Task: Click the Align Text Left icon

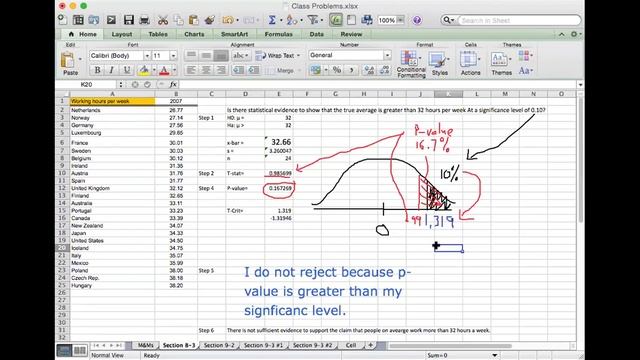Action: [x=191, y=70]
